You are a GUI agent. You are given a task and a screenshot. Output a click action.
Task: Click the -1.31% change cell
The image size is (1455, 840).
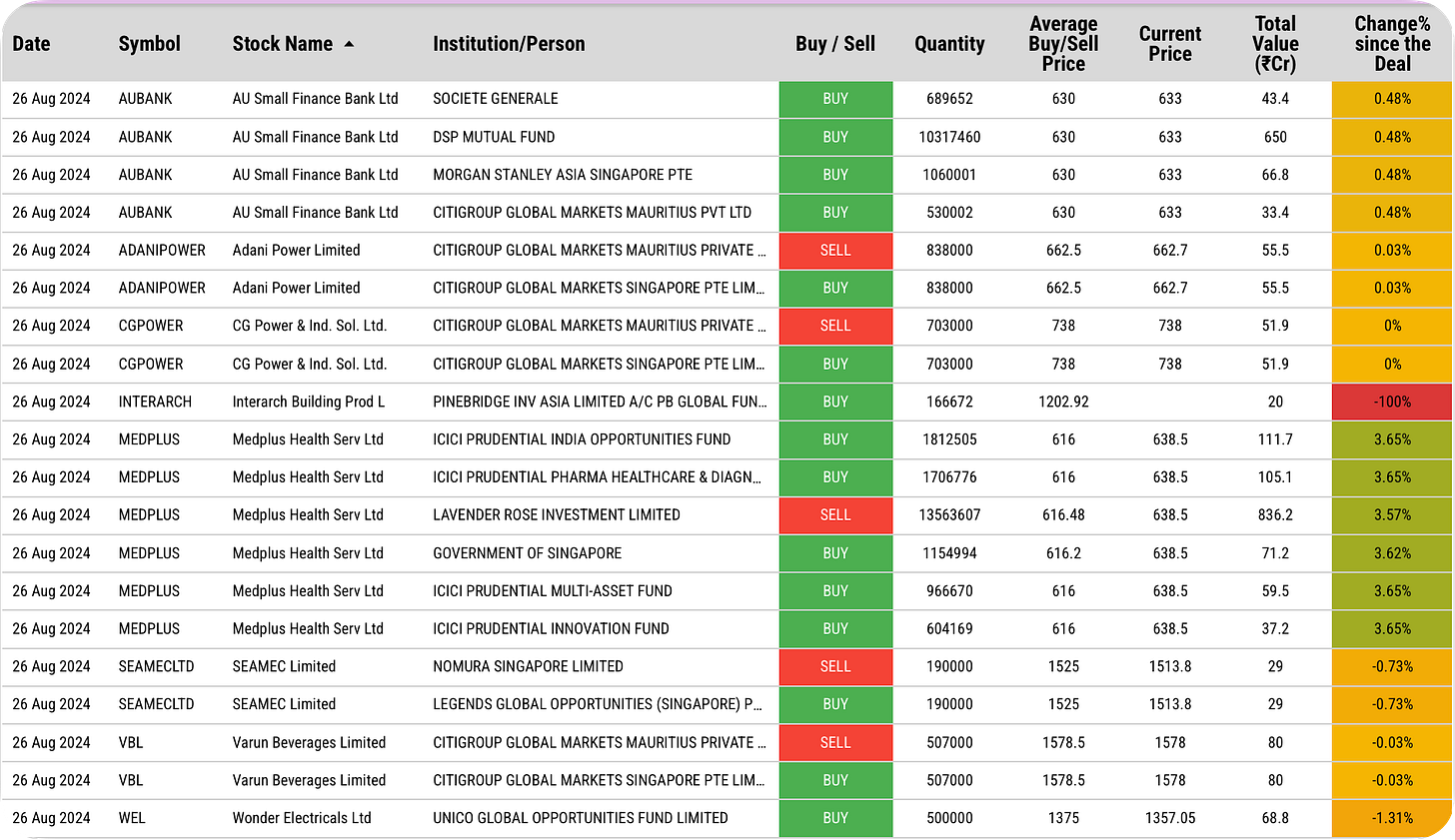coord(1392,818)
